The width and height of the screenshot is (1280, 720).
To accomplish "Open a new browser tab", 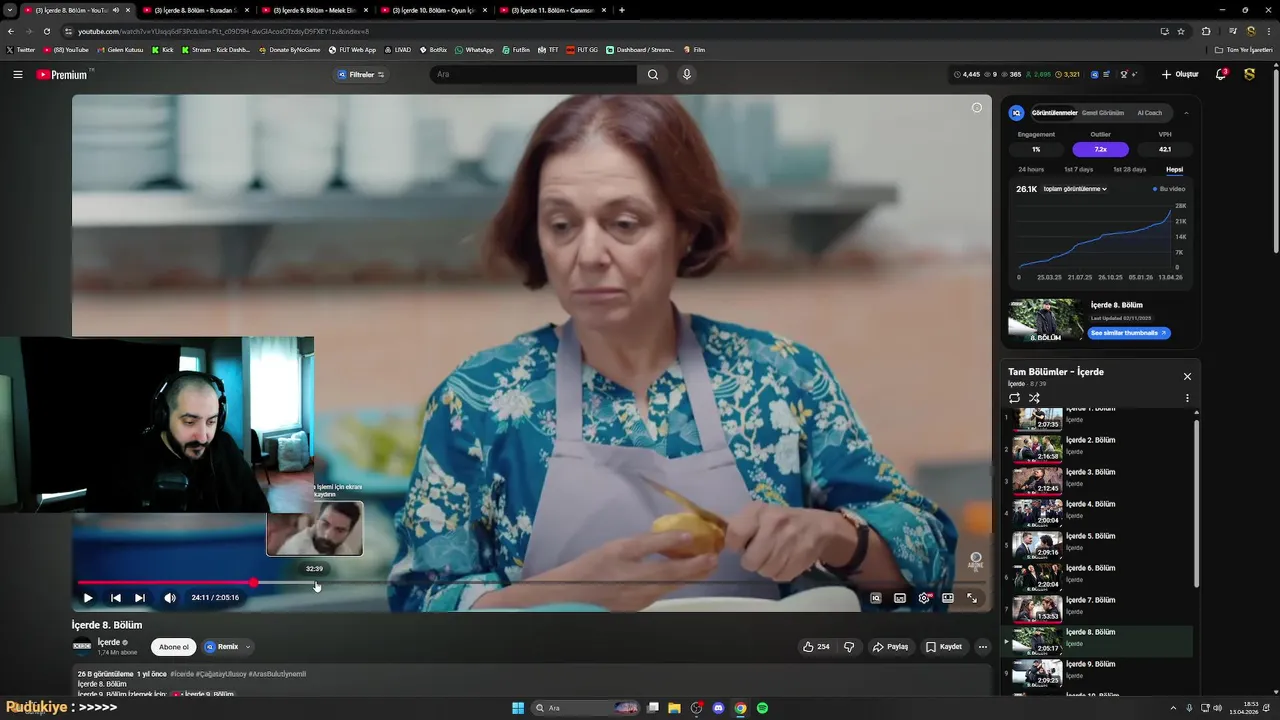I will click(x=622, y=10).
